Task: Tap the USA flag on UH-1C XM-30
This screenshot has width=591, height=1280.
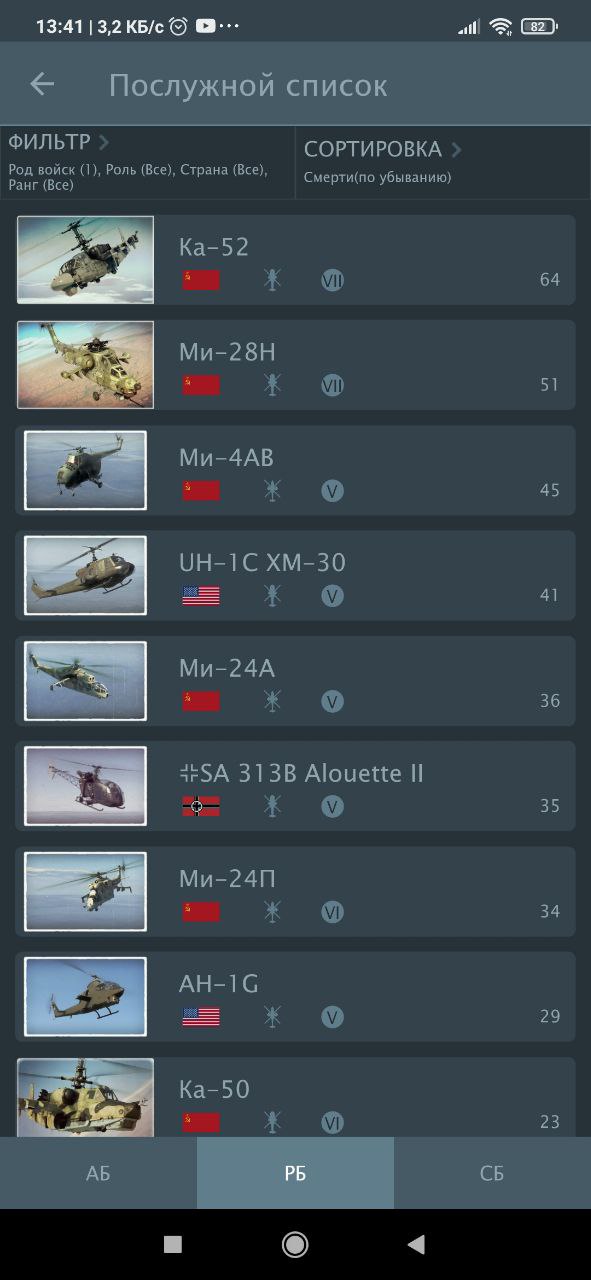Action: coord(201,596)
